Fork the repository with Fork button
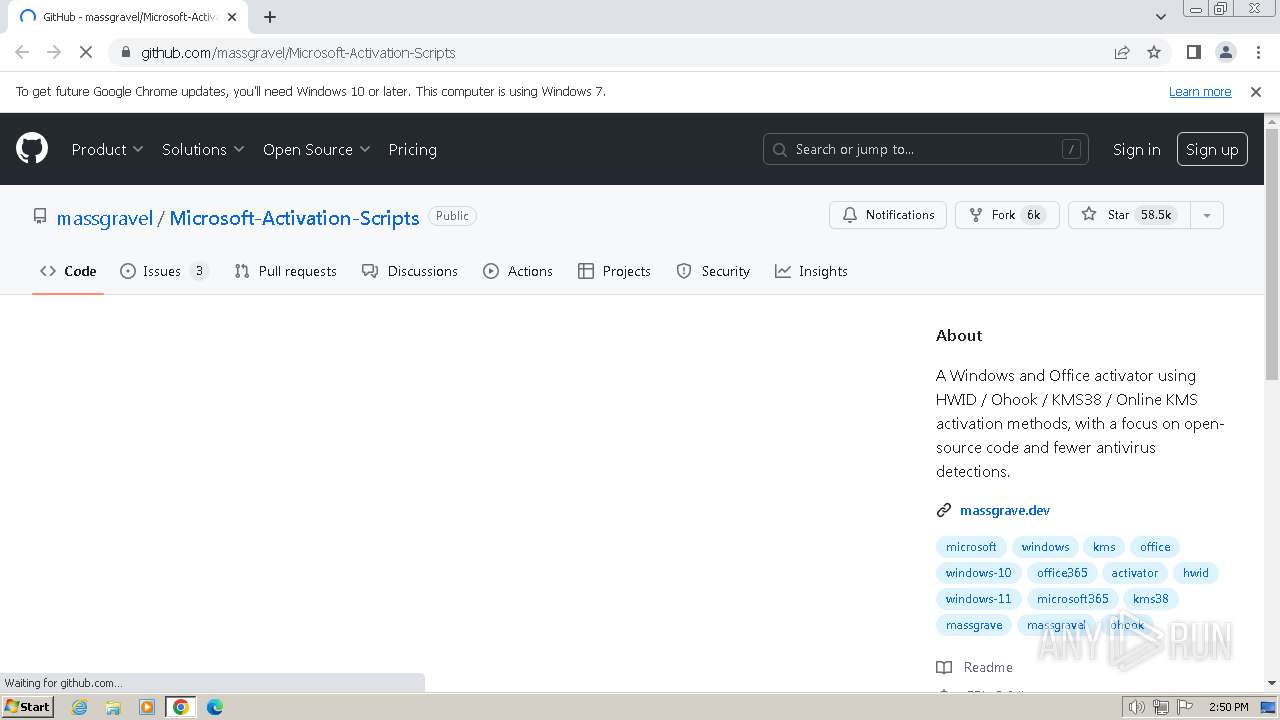 (x=1007, y=215)
